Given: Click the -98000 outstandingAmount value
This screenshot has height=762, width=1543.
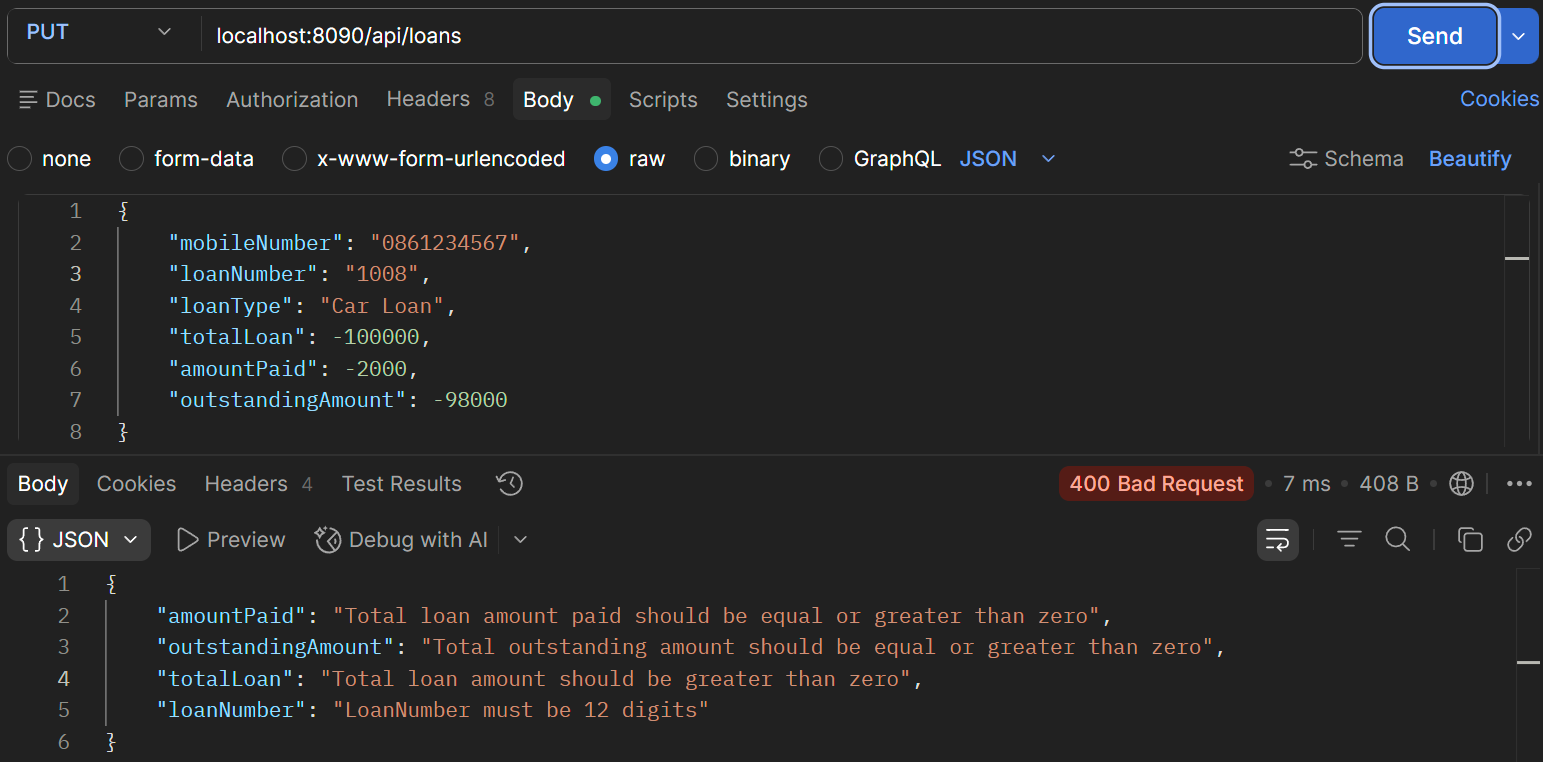Looking at the screenshot, I should point(470,400).
